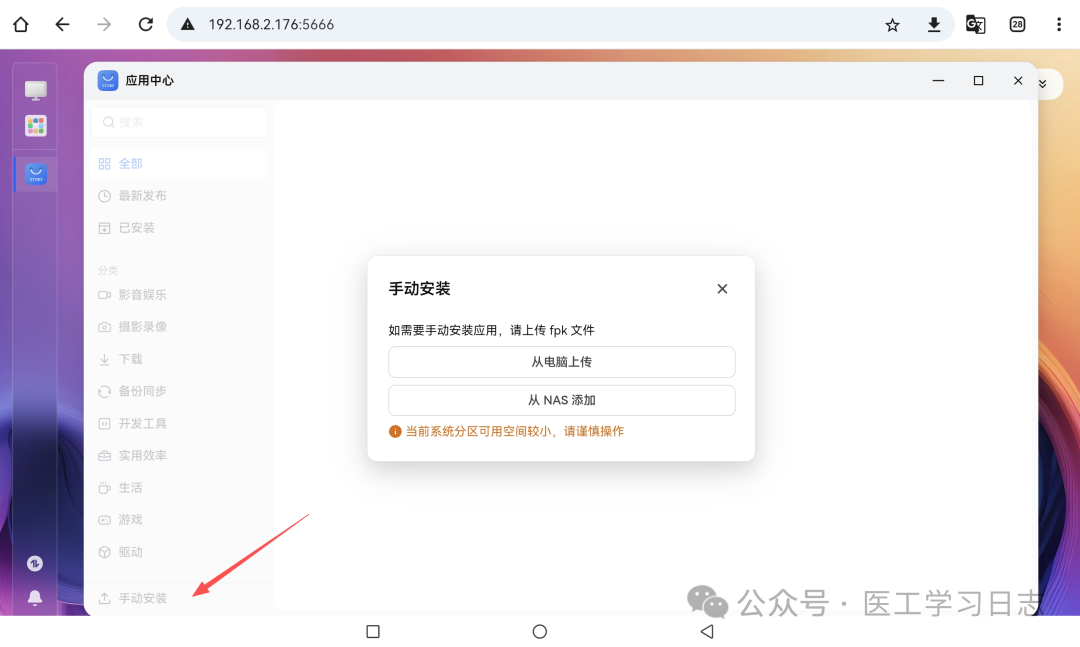Open the app launcher grid icon in the dock
The width and height of the screenshot is (1080, 647).
point(35,126)
